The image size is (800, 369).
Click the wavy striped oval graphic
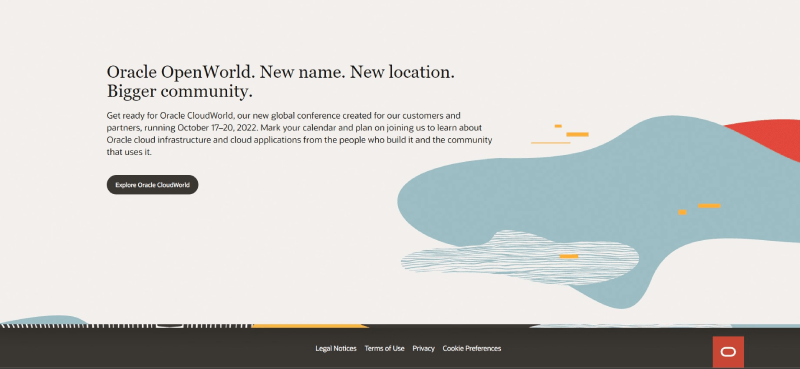pos(519,258)
